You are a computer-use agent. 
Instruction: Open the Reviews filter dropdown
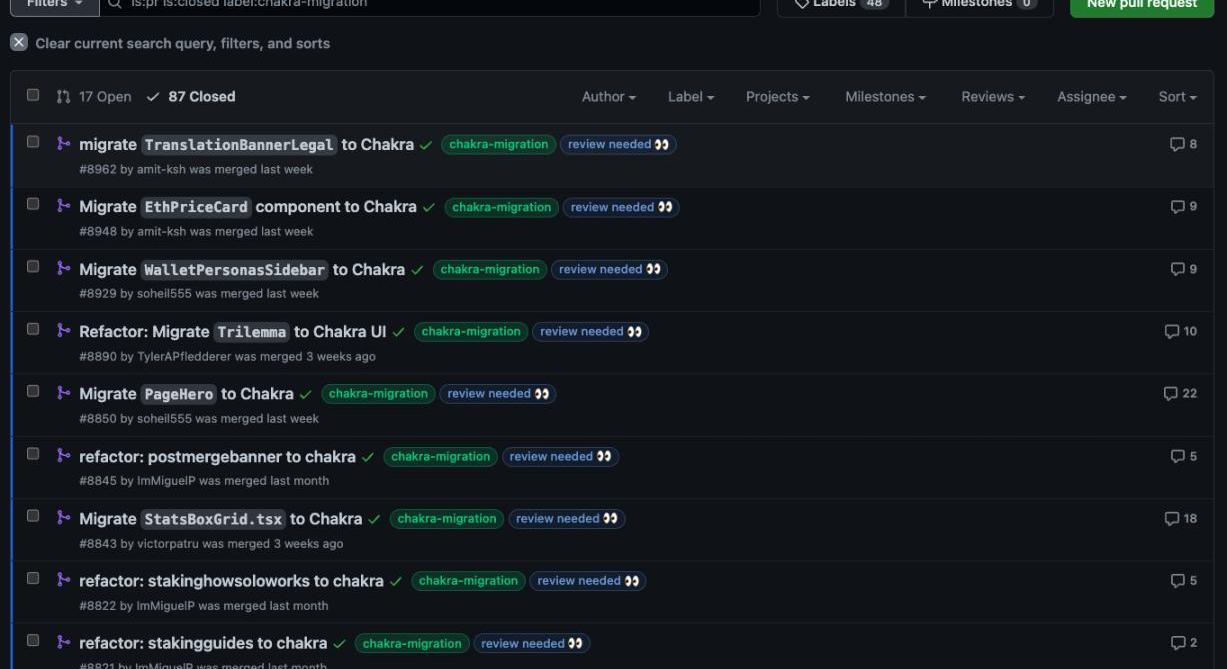pyautogui.click(x=993, y=97)
